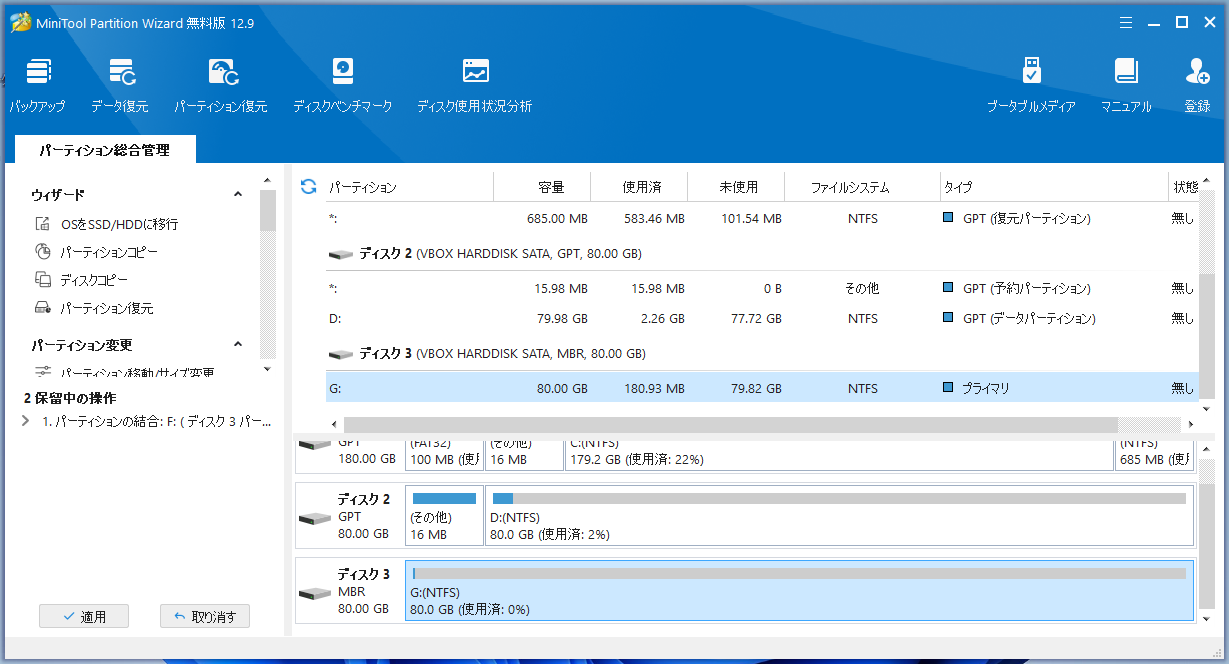Select the D: partition row
Viewport: 1229px width, 664px height.
coord(762,318)
